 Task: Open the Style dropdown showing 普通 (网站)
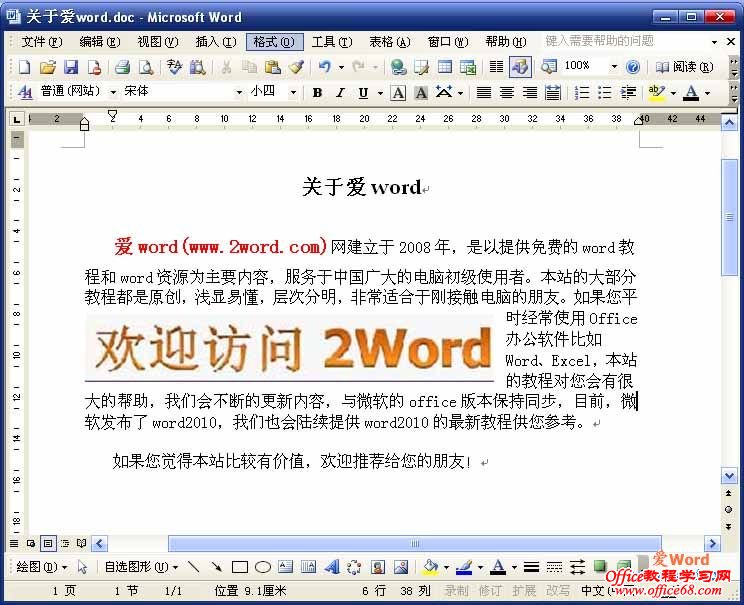click(x=113, y=92)
